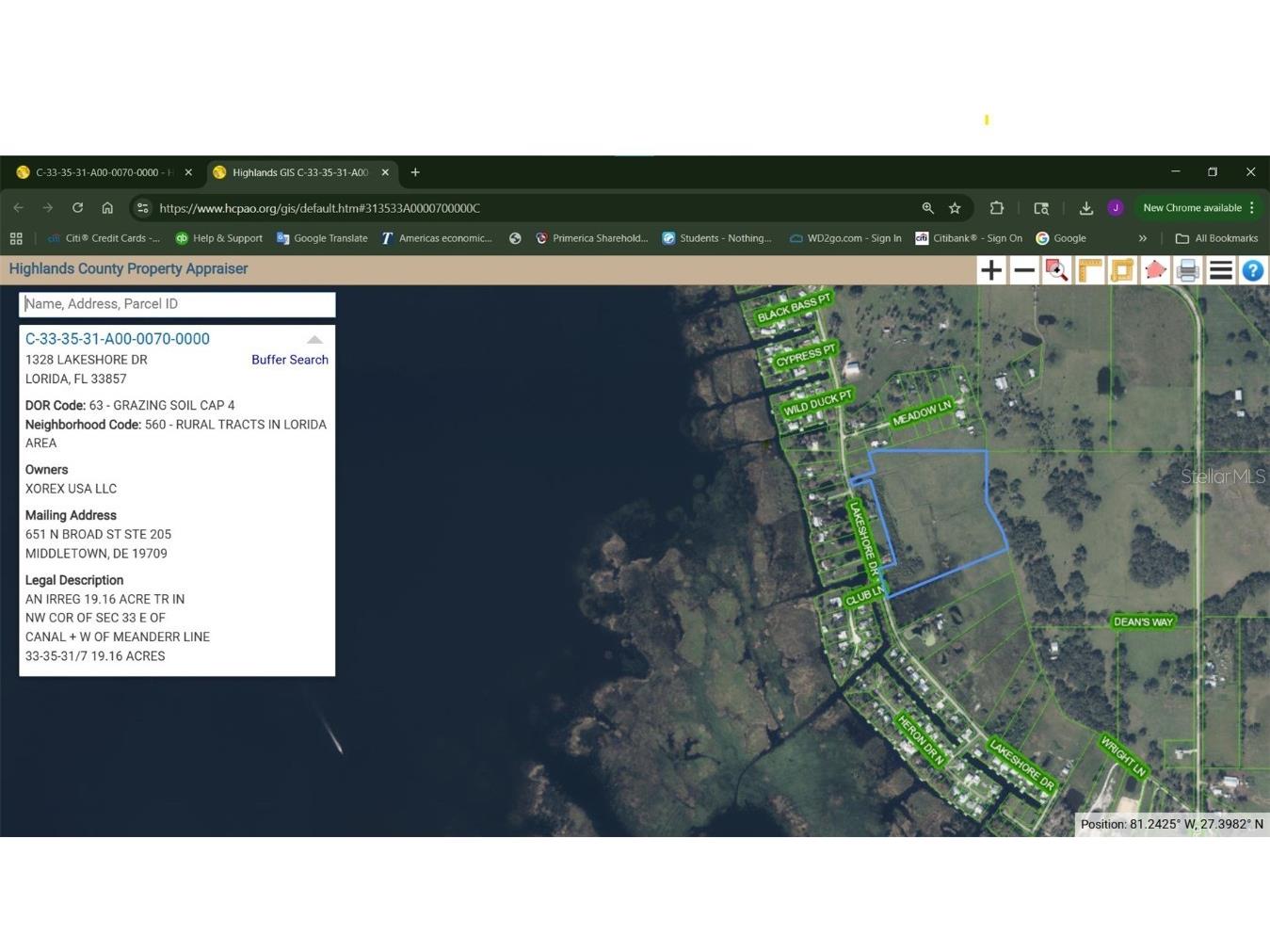
Task: Expand the hidden bookmarks chevron
Action: click(x=1143, y=238)
